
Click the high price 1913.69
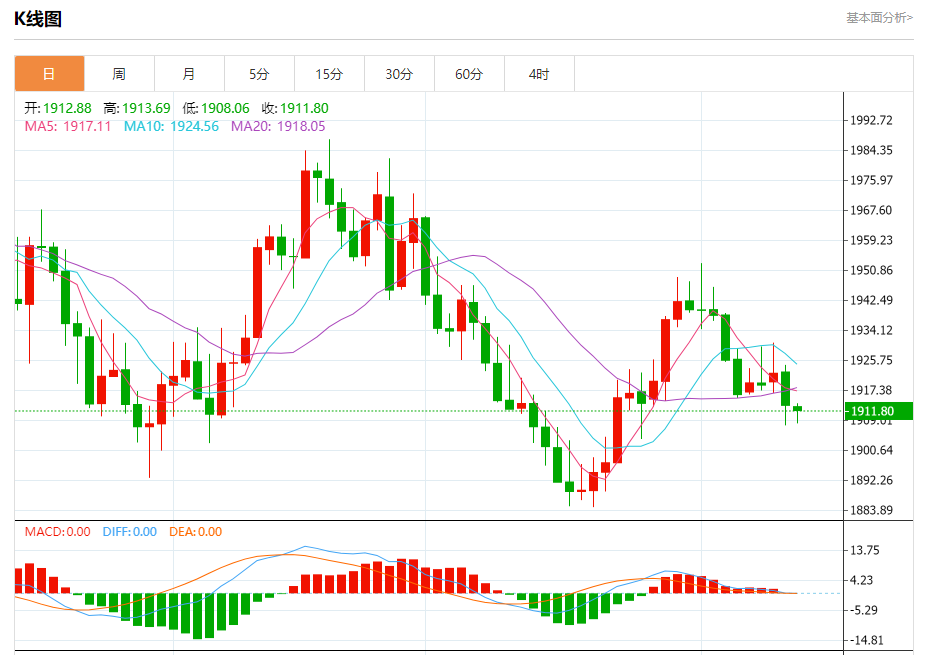coord(146,108)
